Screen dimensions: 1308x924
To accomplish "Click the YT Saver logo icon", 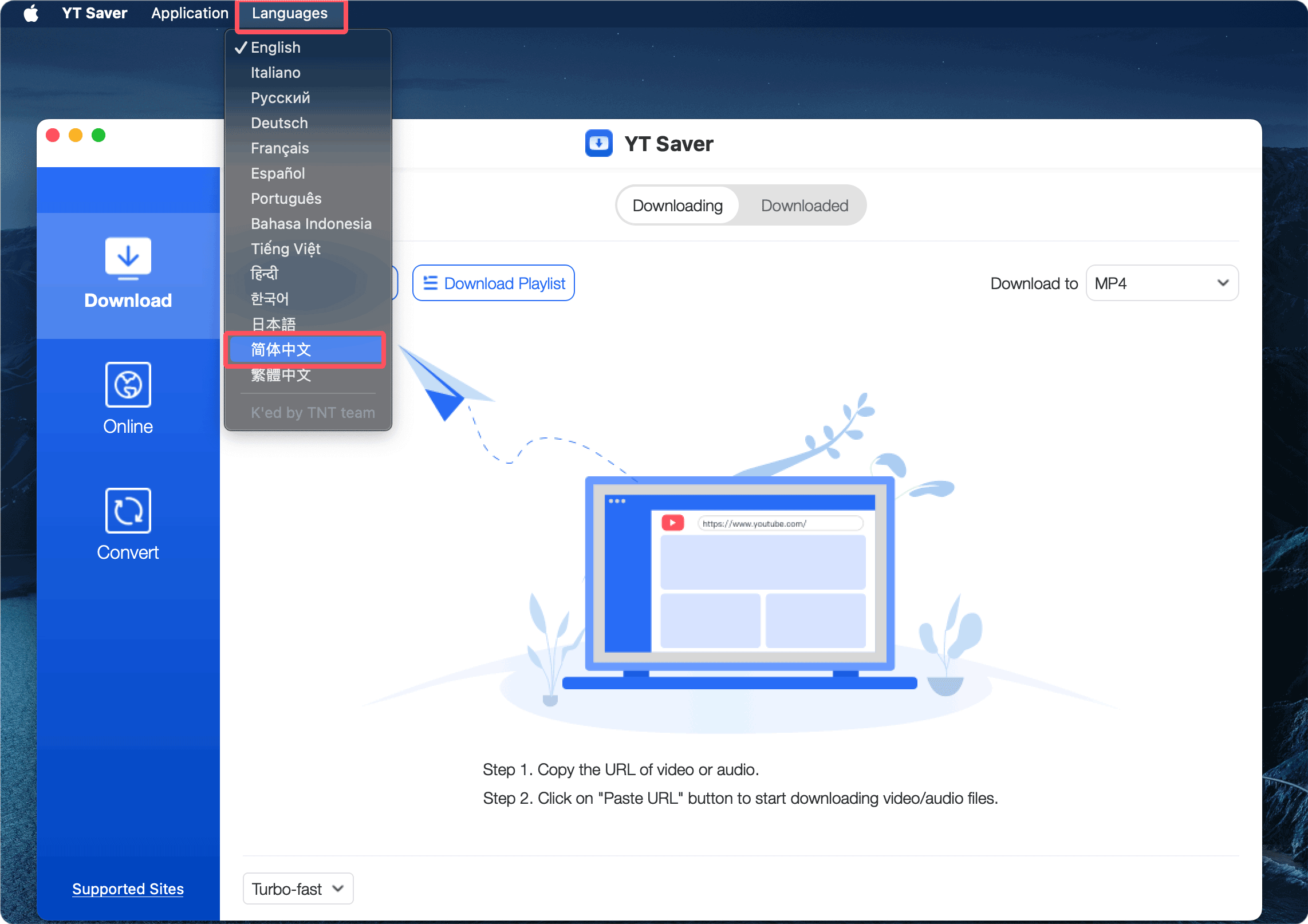I will click(x=598, y=143).
